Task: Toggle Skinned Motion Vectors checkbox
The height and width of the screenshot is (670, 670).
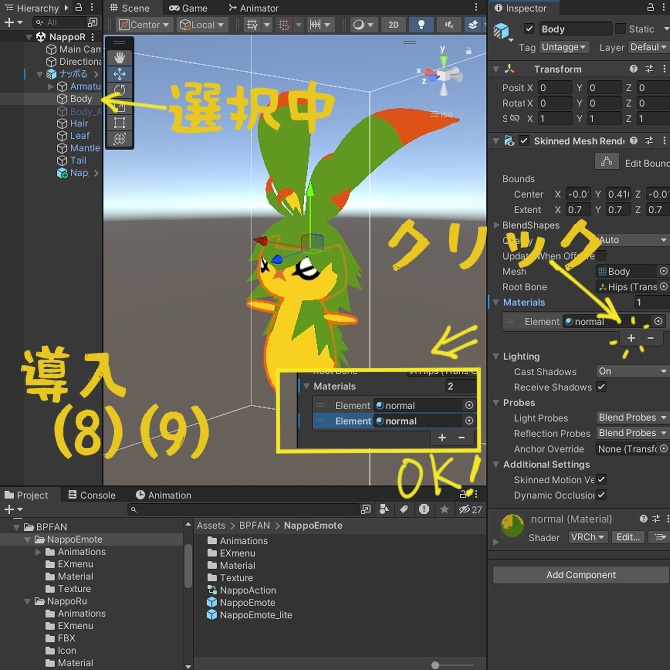Action: tap(601, 479)
